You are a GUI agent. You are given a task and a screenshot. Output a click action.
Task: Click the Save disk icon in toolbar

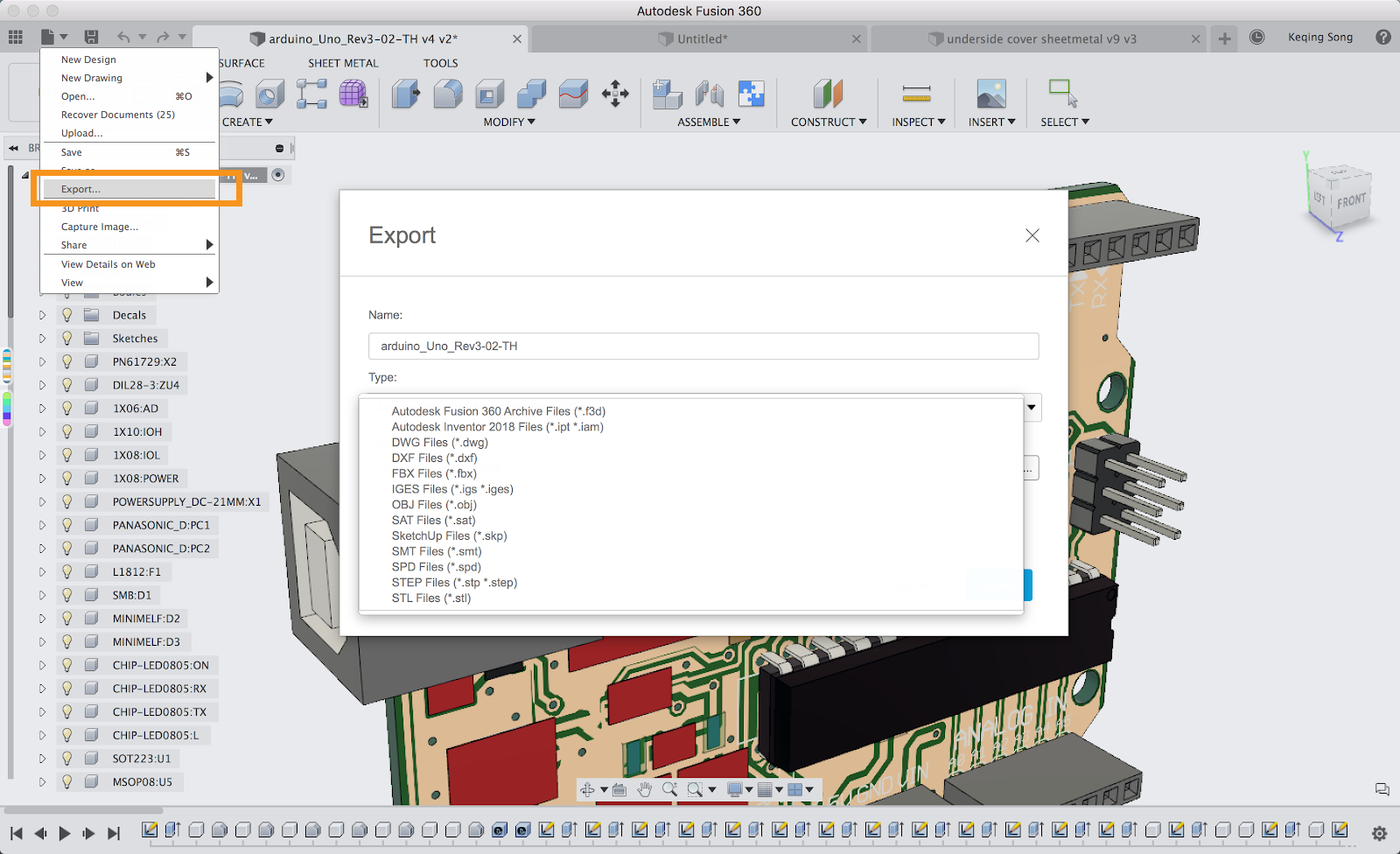[91, 37]
